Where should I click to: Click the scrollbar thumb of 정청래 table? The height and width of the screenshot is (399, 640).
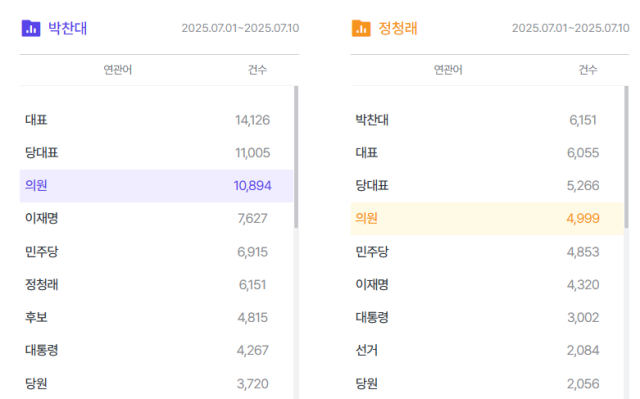point(627,157)
